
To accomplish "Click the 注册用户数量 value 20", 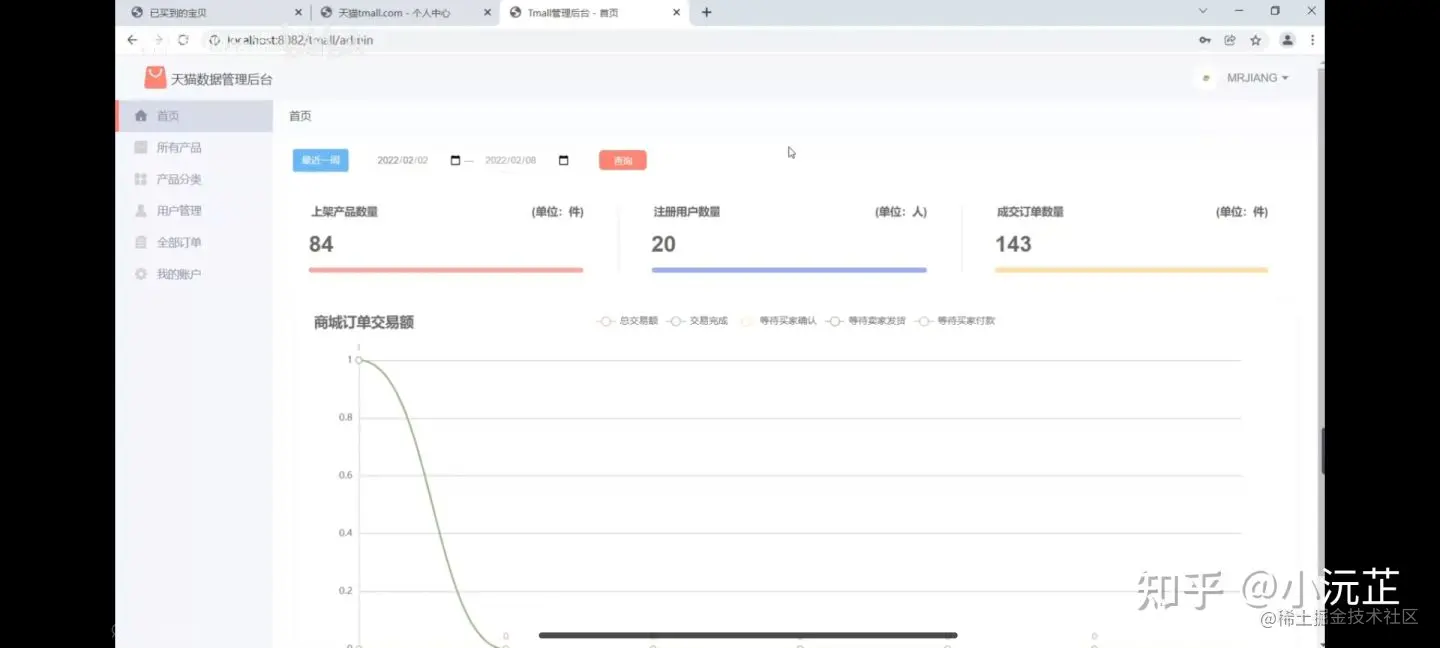I will tap(664, 244).
